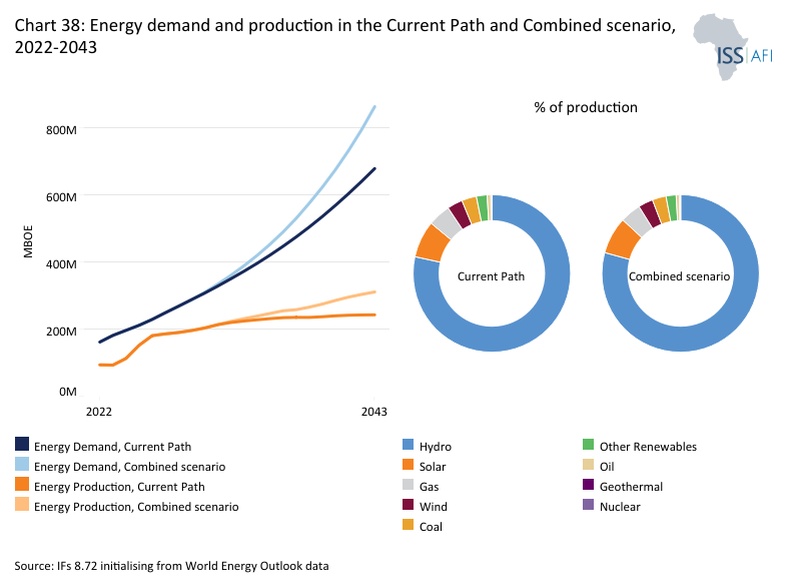786x587 pixels.
Task: Click the peach production line endpoint at 2043
Action: 374,292
